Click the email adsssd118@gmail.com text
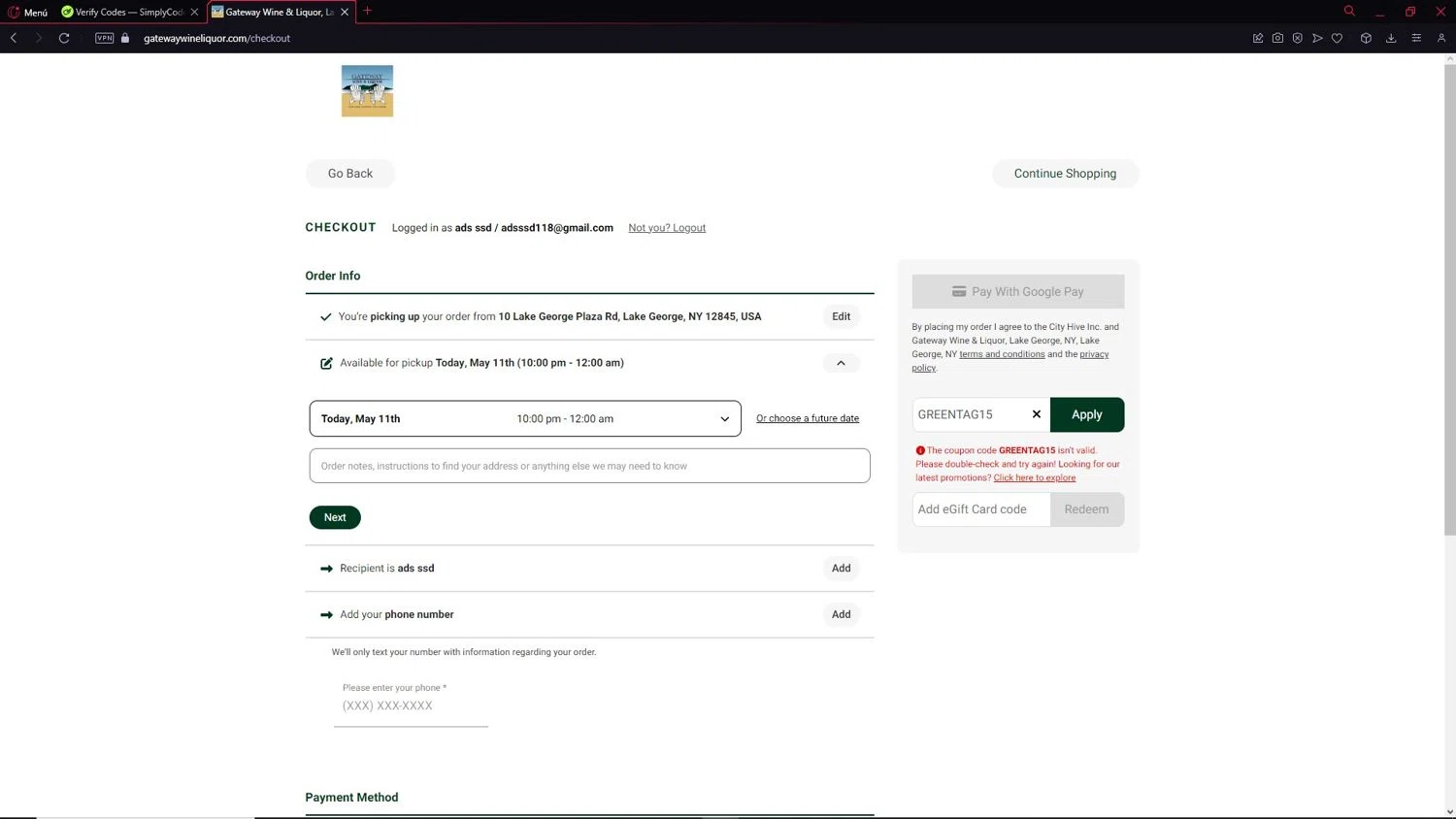The width and height of the screenshot is (1456, 819). (557, 228)
